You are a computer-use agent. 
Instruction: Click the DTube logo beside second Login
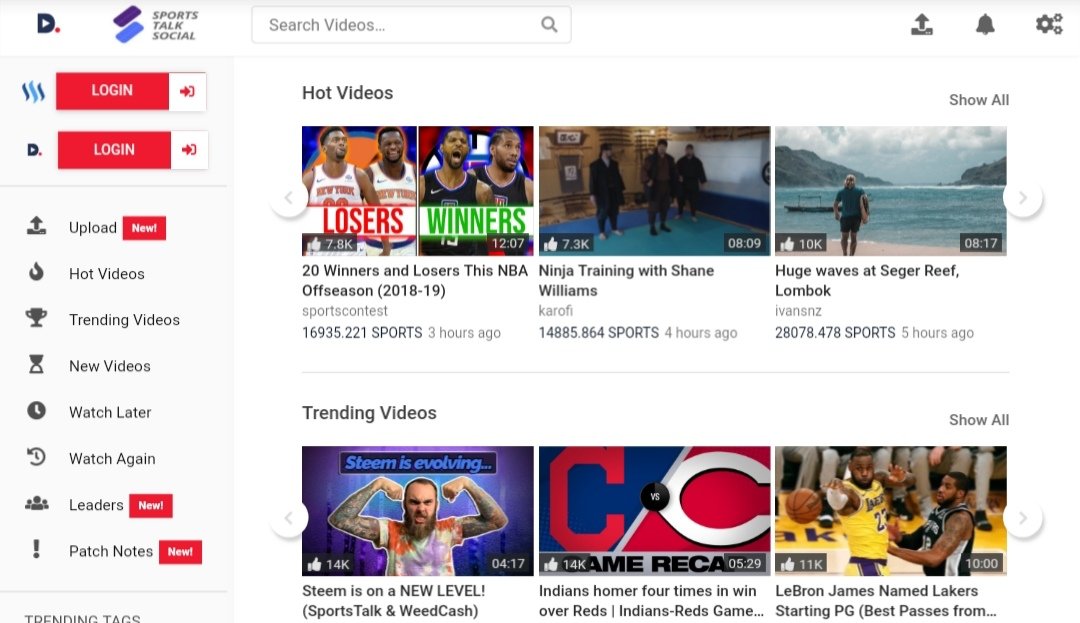pos(34,150)
